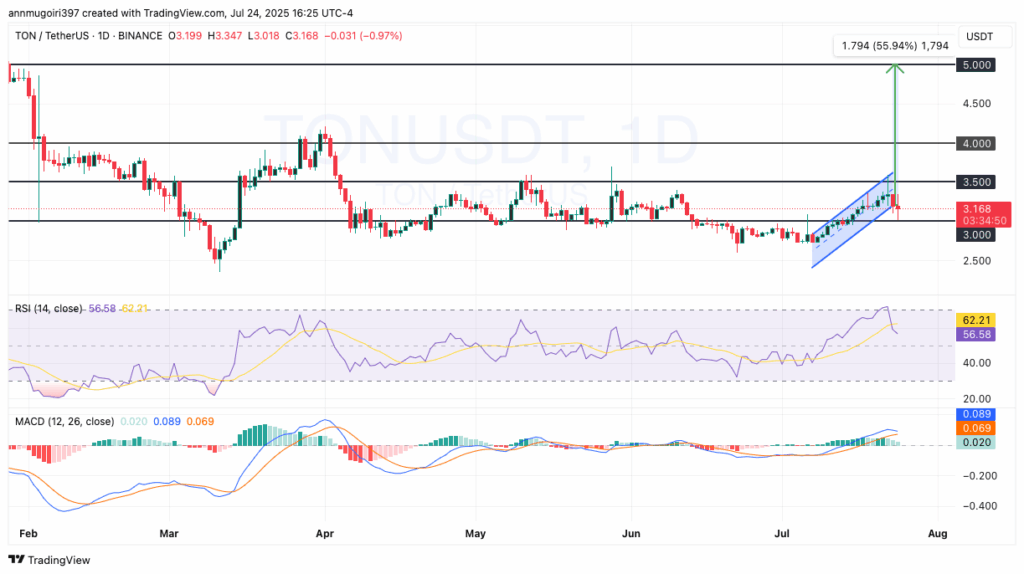
Task: Click the 5.000 horizontal line price label
Action: point(976,65)
